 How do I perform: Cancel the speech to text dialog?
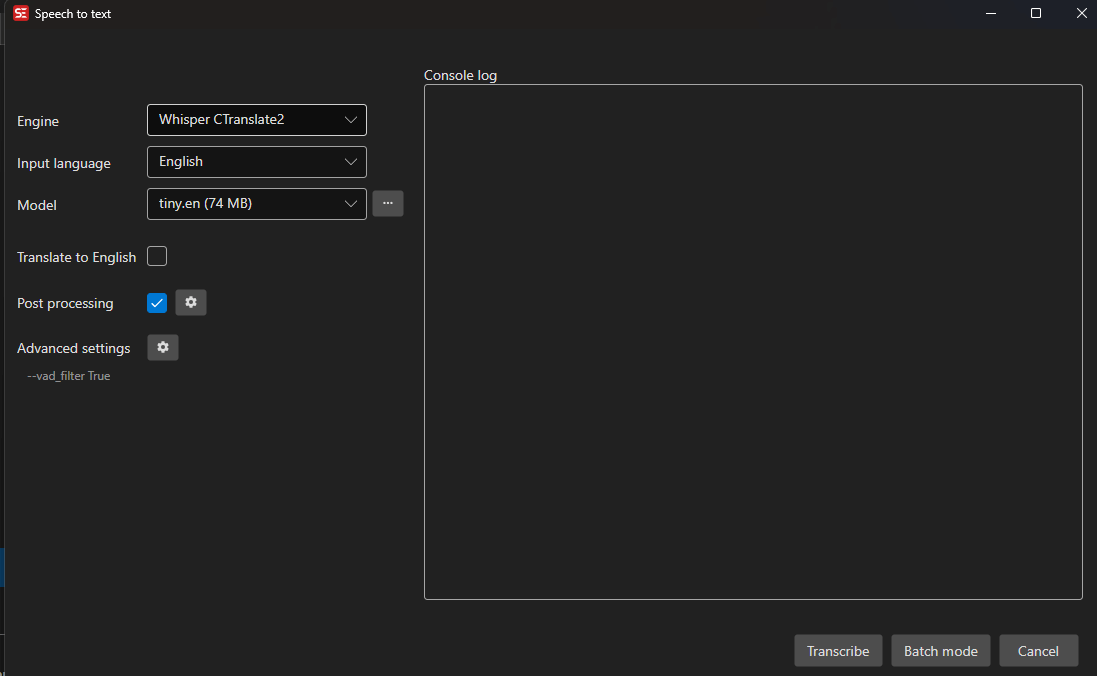click(1038, 651)
